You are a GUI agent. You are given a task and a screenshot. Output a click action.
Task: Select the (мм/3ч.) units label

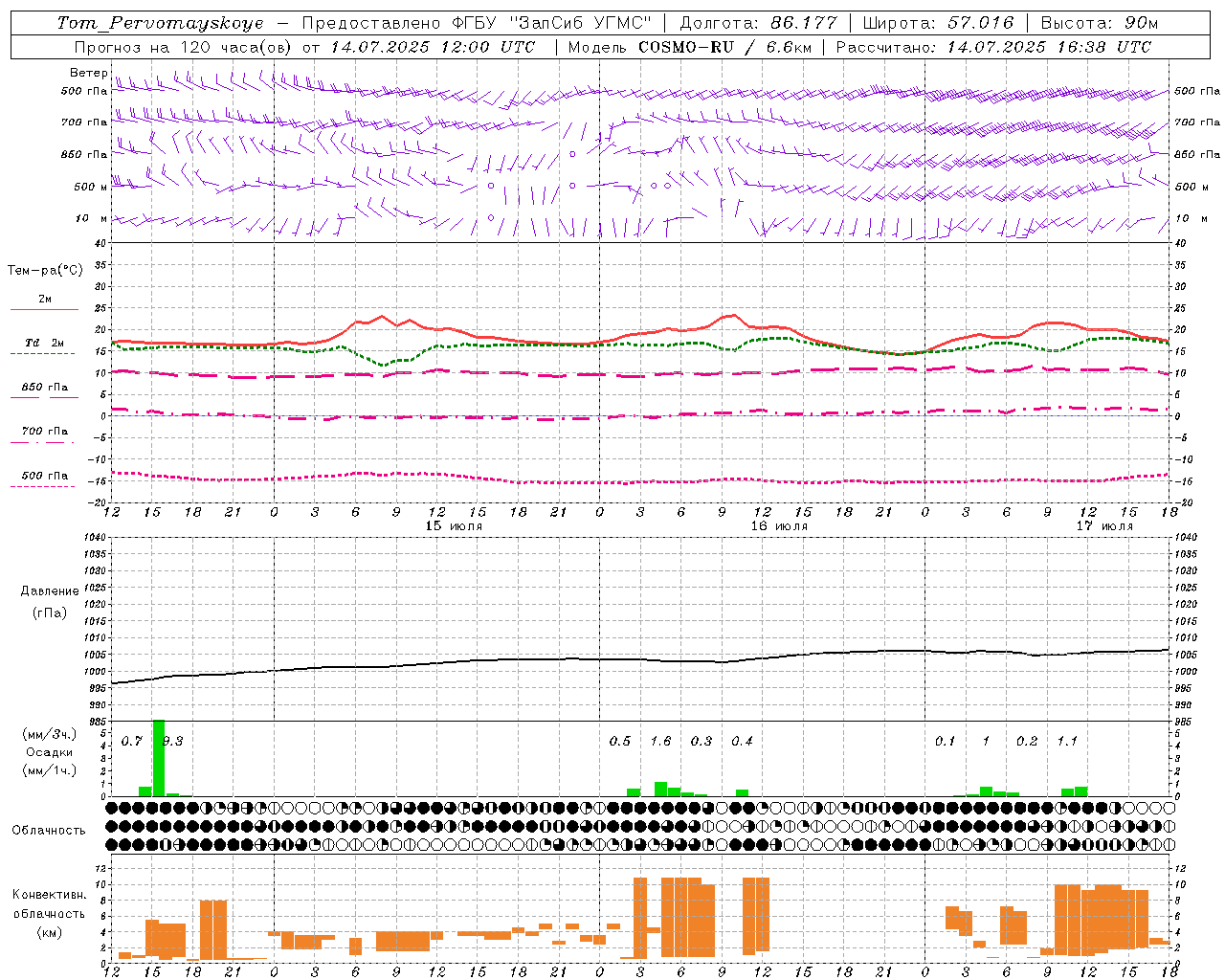point(50,735)
